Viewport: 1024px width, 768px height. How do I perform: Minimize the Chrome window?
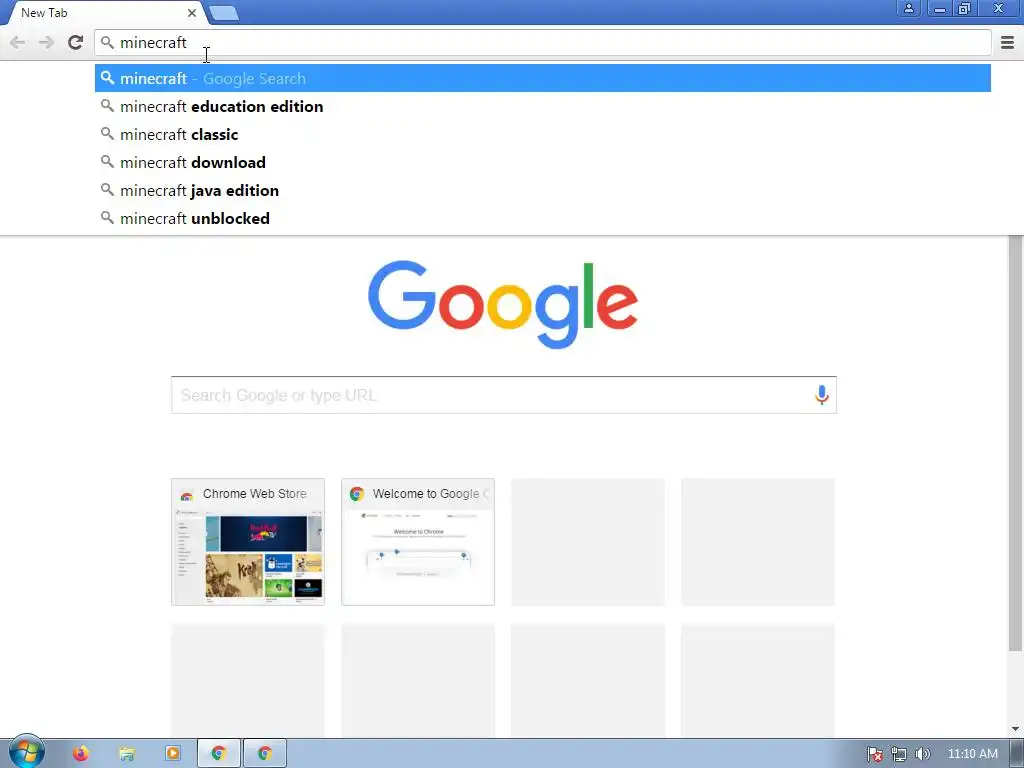click(940, 8)
